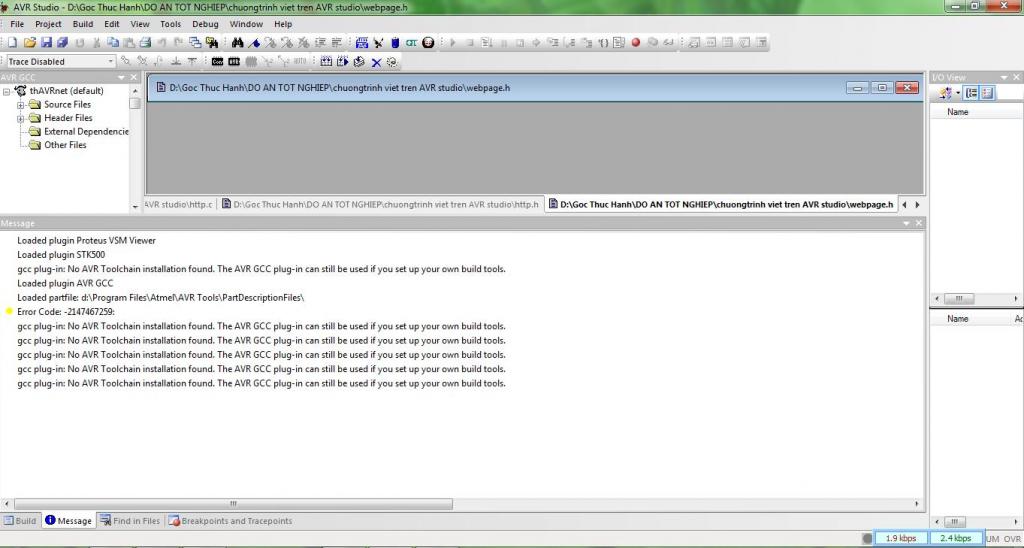The width and height of the screenshot is (1024, 548).
Task: Toggle bookmark with the blue flag icon
Action: tap(254, 42)
